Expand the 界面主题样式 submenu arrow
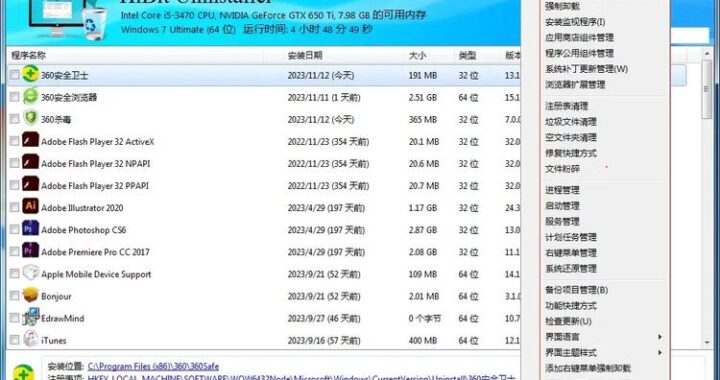Image resolution: width=720 pixels, height=380 pixels. tap(660, 352)
